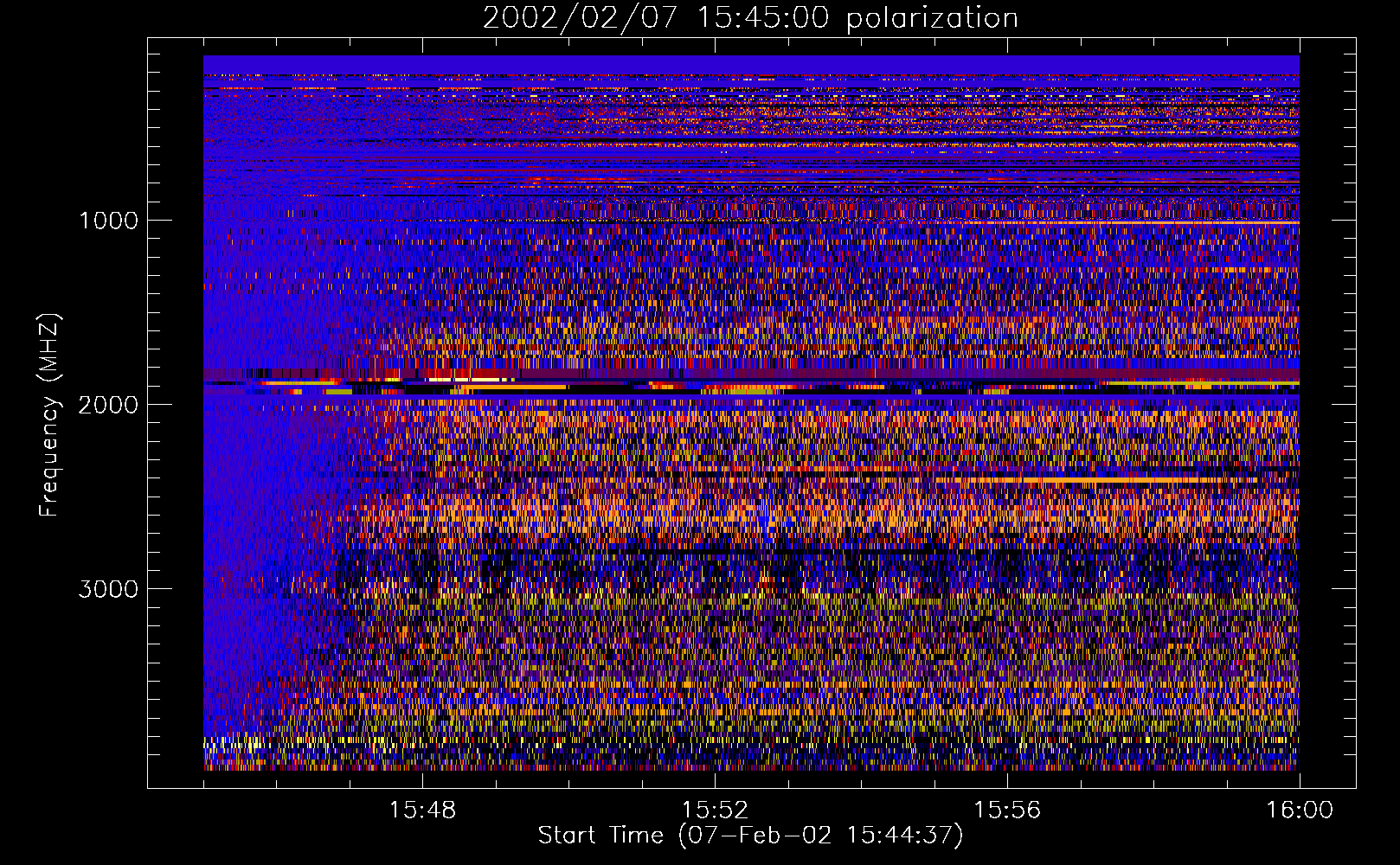1400x865 pixels.
Task: Click the 15:48 time axis label
Action: pos(422,811)
